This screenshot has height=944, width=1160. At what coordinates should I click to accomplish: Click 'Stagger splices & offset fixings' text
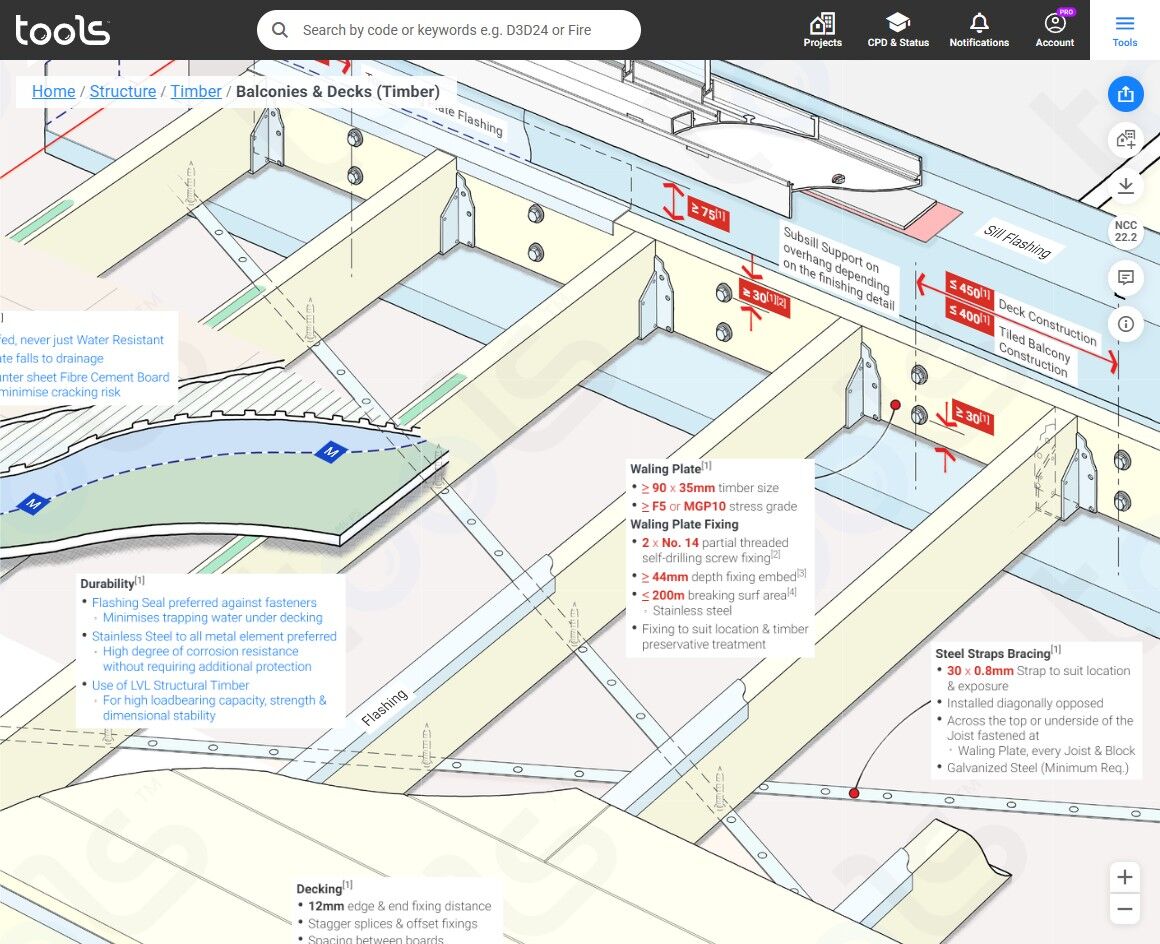393,923
